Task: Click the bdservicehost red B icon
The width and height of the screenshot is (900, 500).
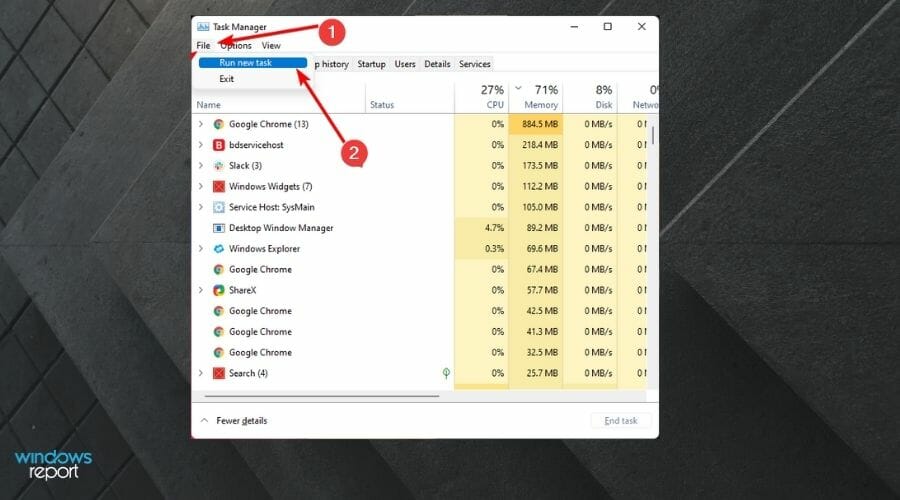Action: click(219, 145)
